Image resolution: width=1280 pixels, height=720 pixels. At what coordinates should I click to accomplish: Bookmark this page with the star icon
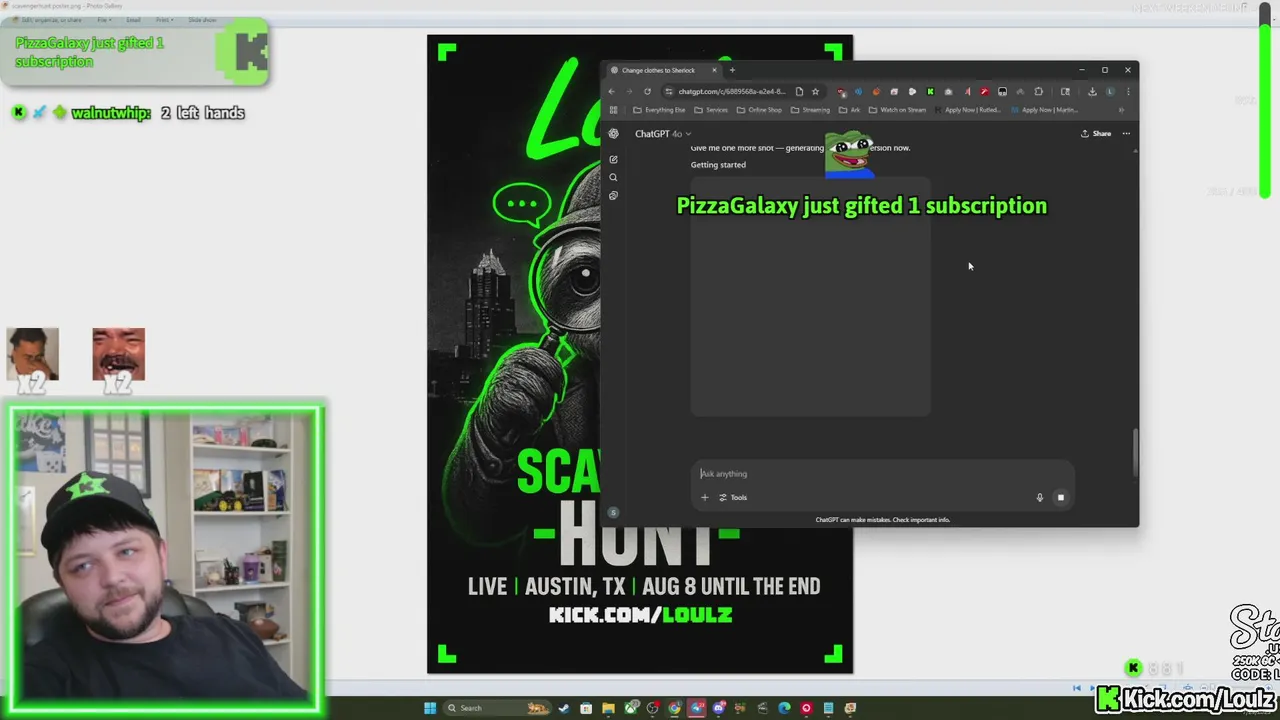tap(815, 92)
